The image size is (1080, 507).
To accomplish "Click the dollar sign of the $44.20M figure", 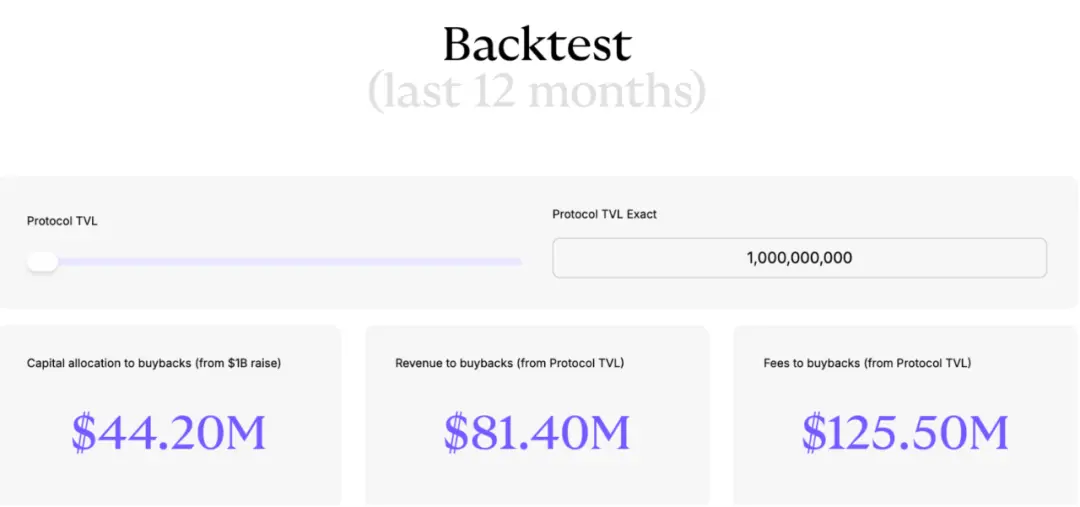I will click(x=83, y=432).
